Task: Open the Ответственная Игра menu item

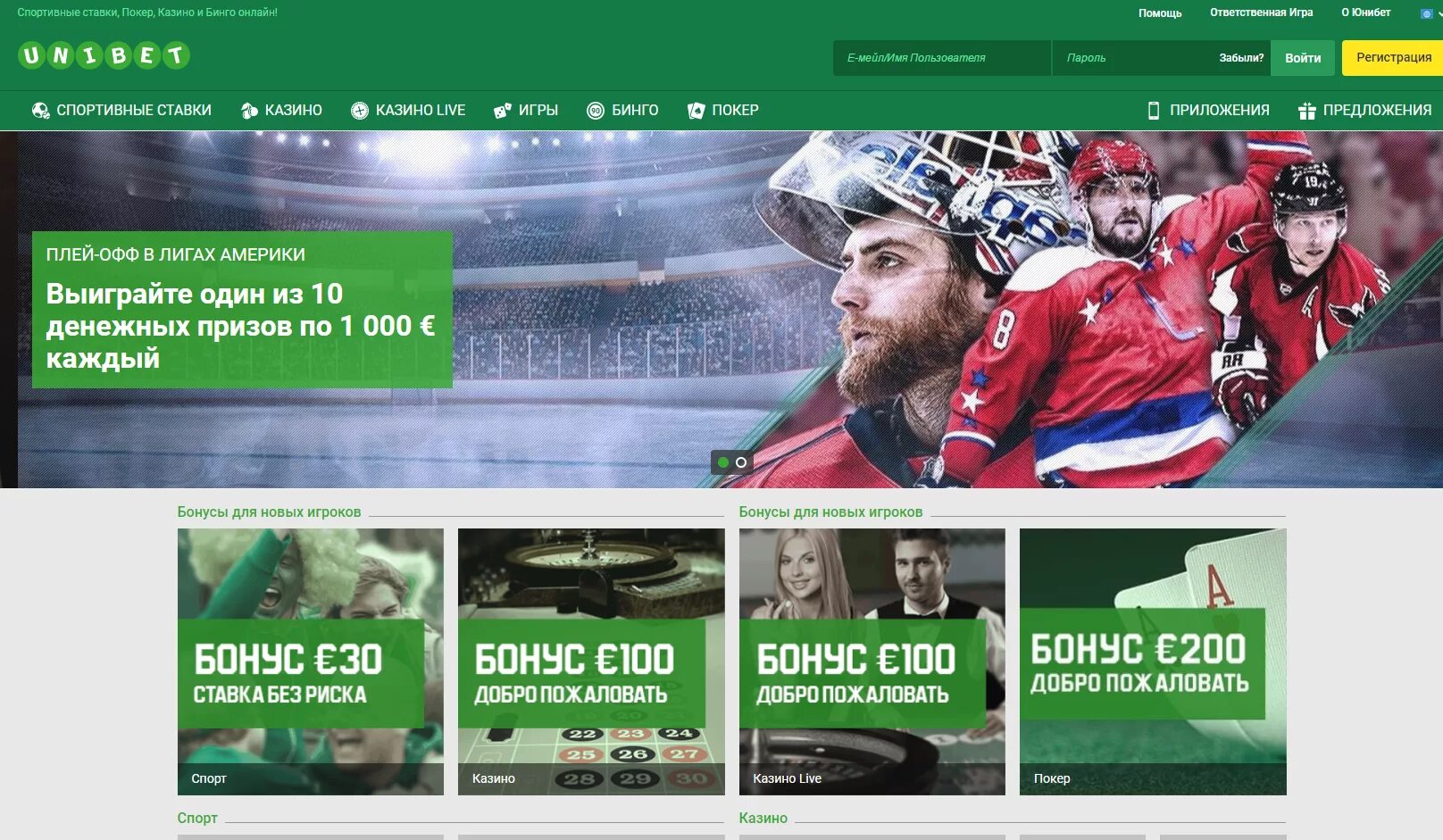Action: 1262,12
